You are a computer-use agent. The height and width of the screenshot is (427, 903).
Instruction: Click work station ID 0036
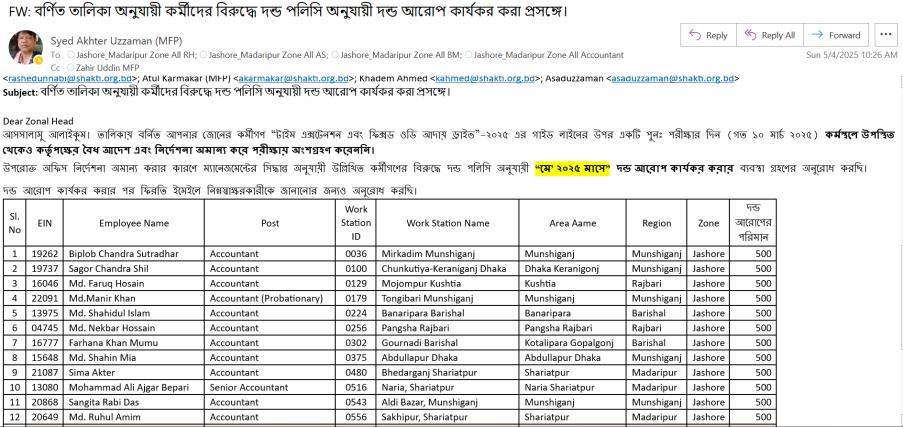click(356, 254)
